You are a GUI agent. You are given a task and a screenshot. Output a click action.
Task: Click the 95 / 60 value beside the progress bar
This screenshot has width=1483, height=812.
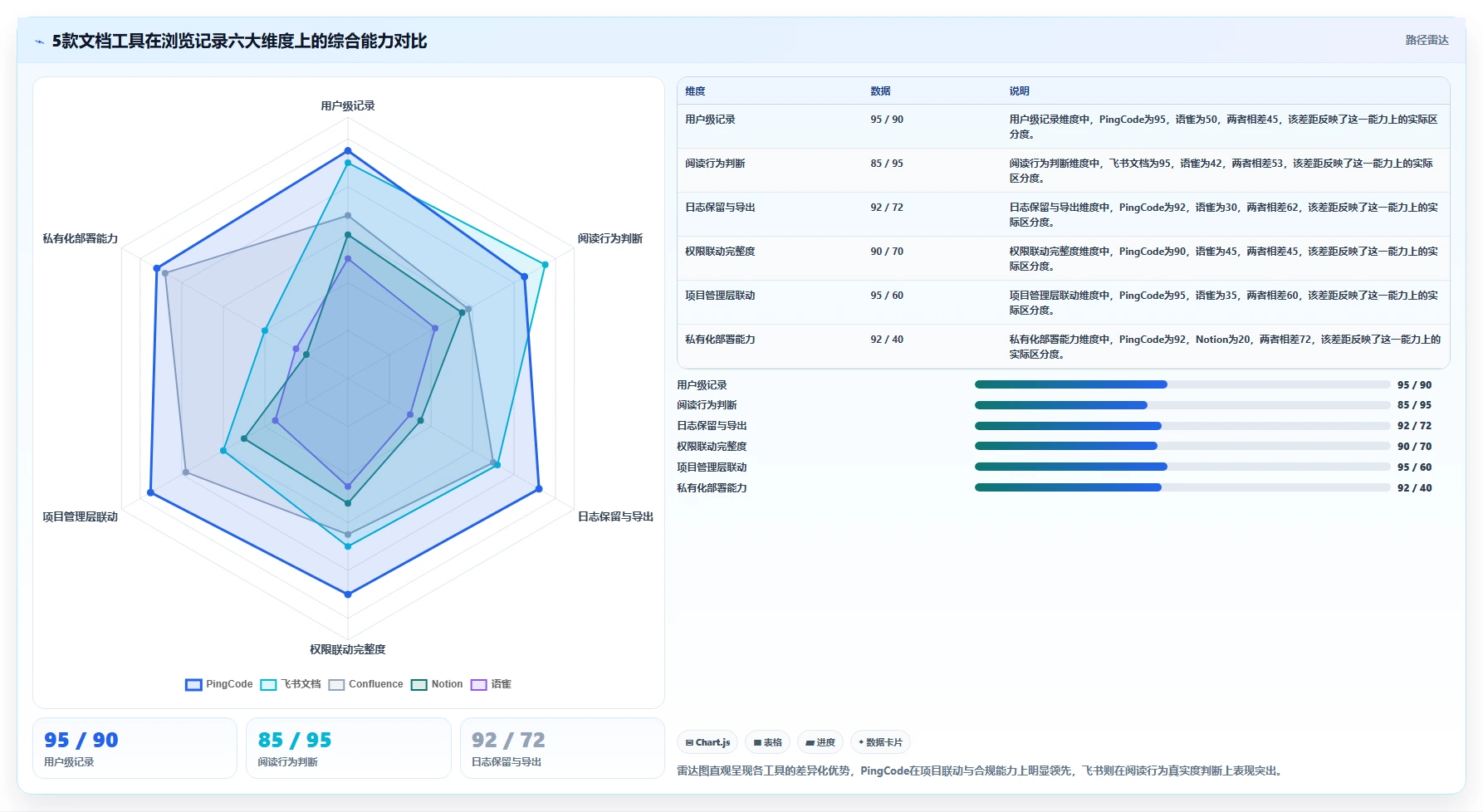1415,467
